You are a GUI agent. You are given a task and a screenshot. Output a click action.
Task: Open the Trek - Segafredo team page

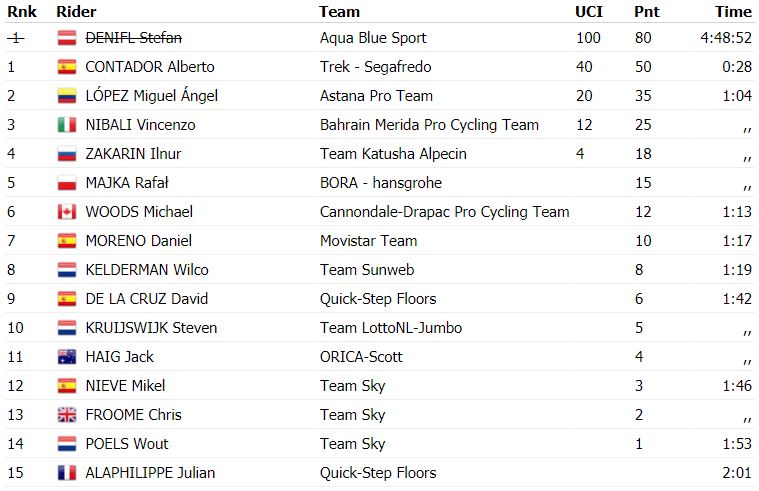pos(375,67)
